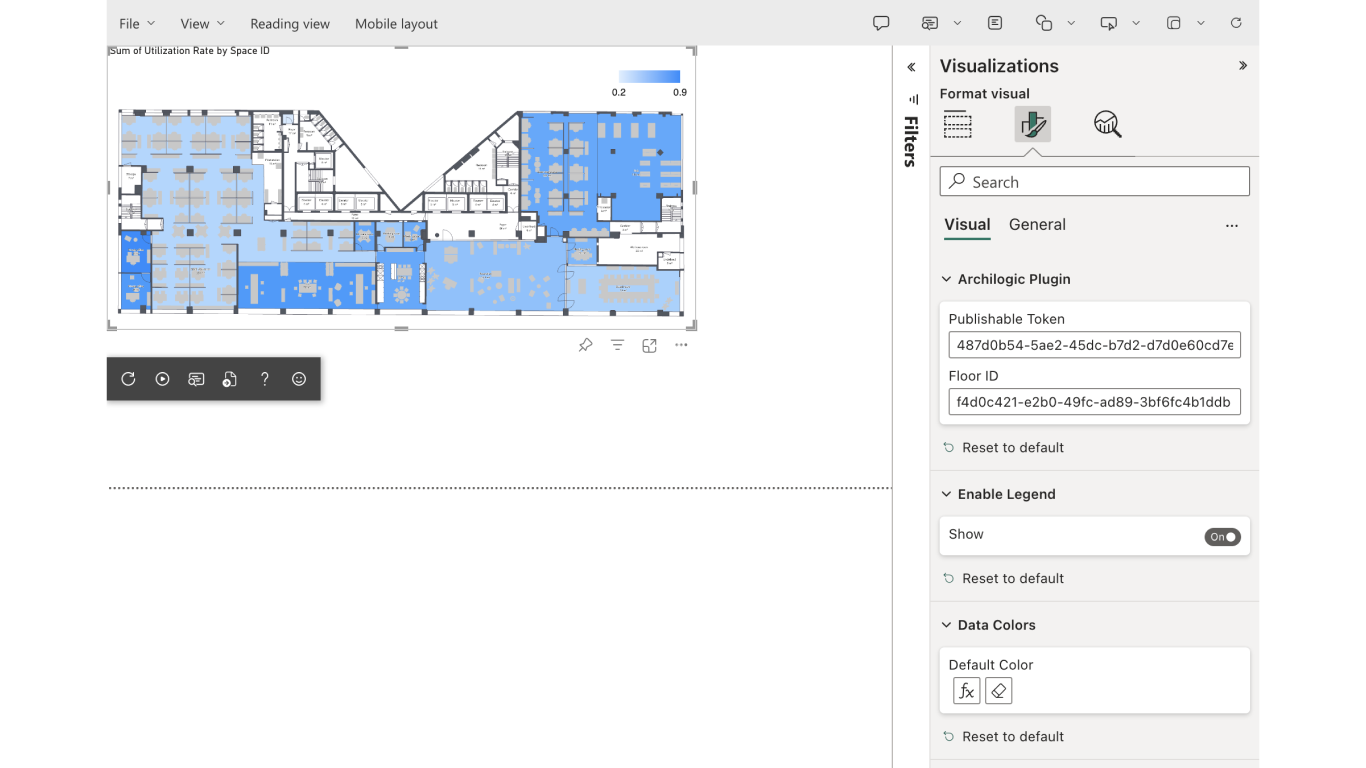The width and height of the screenshot is (1366, 768).
Task: Select the Build visual fields icon
Action: [x=957, y=124]
